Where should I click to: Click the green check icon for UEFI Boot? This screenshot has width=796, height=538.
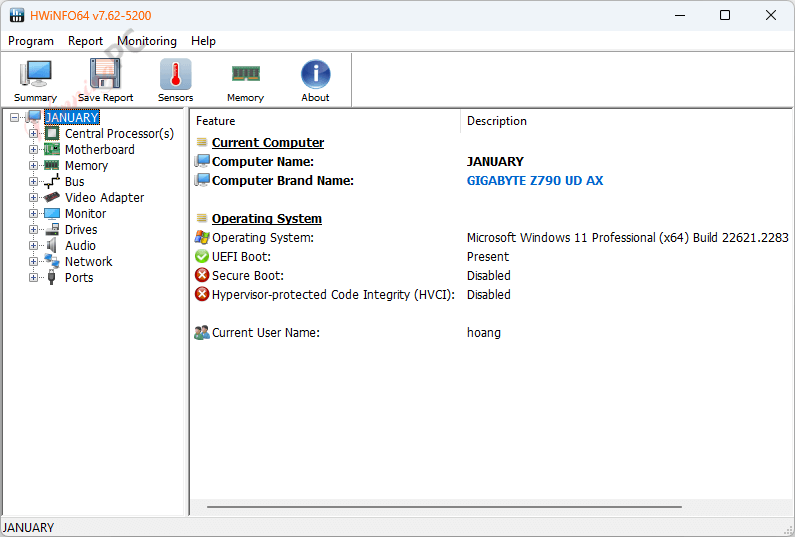point(202,256)
